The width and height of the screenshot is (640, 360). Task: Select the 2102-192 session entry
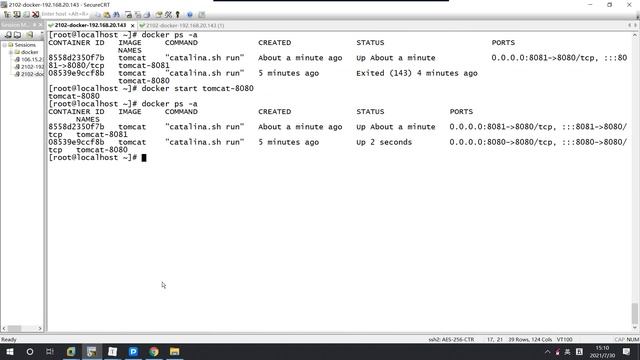click(32, 67)
